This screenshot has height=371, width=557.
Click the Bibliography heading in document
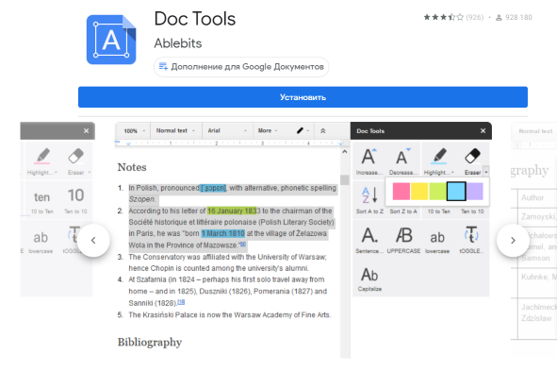click(x=150, y=342)
